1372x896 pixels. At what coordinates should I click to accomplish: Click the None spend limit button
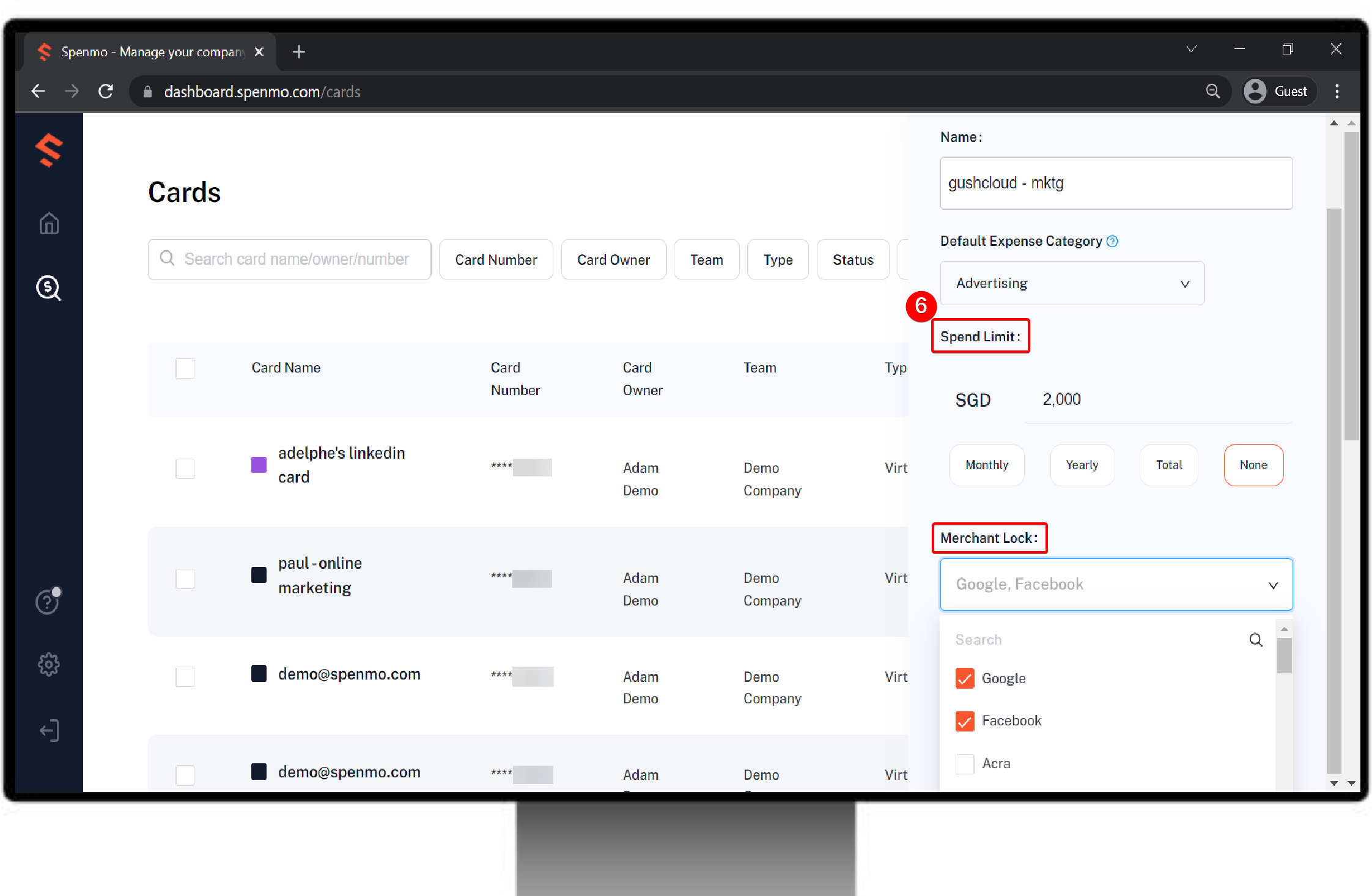pyautogui.click(x=1252, y=464)
